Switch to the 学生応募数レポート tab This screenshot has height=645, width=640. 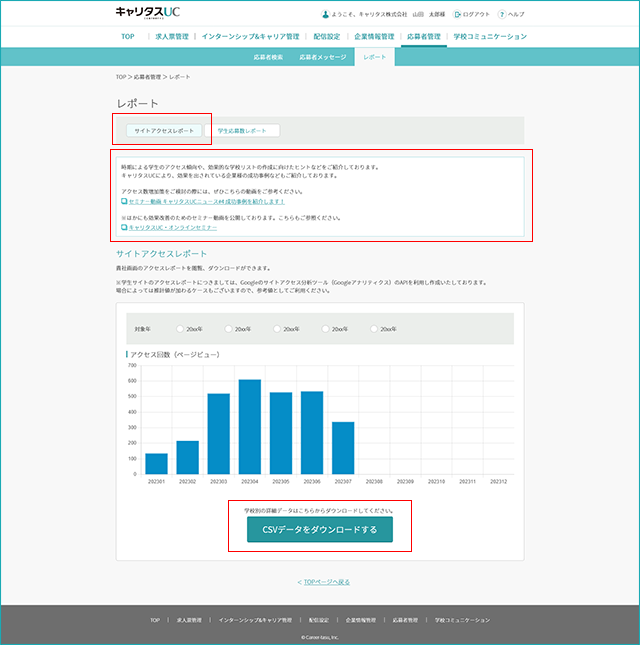click(x=242, y=130)
